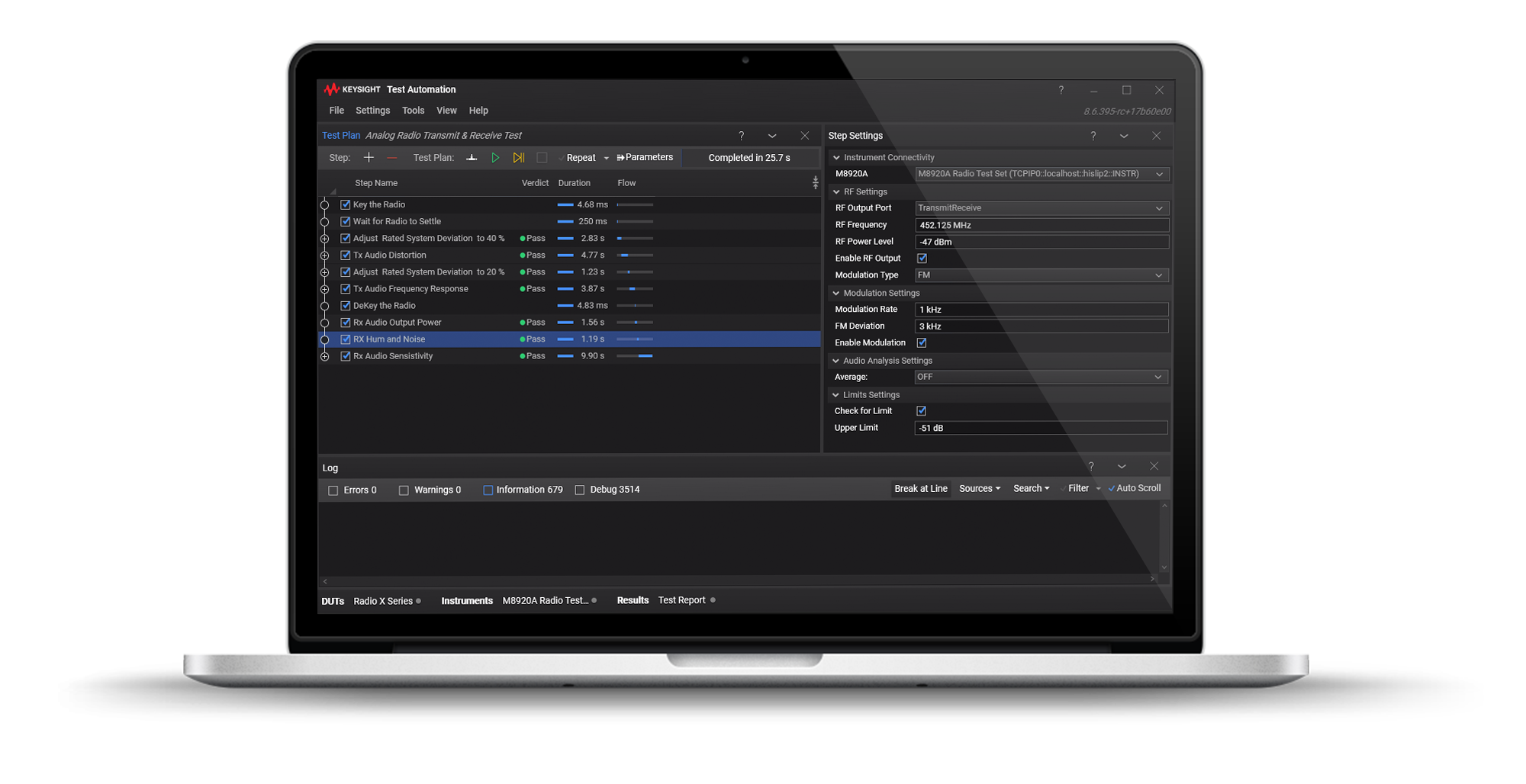Click the column collapse icon beside Flow
This screenshot has width=1526, height=784.
pos(815,183)
